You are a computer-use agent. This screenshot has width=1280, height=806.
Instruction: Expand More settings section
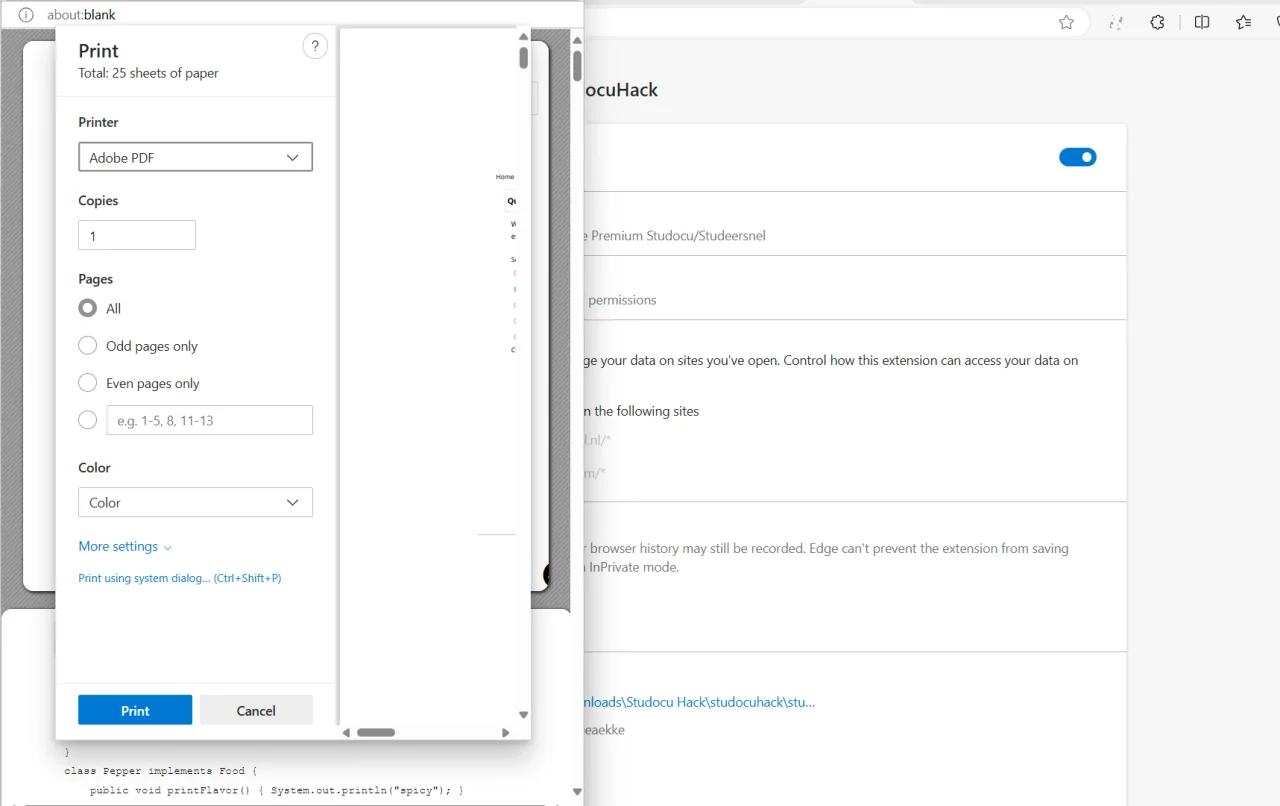[125, 546]
